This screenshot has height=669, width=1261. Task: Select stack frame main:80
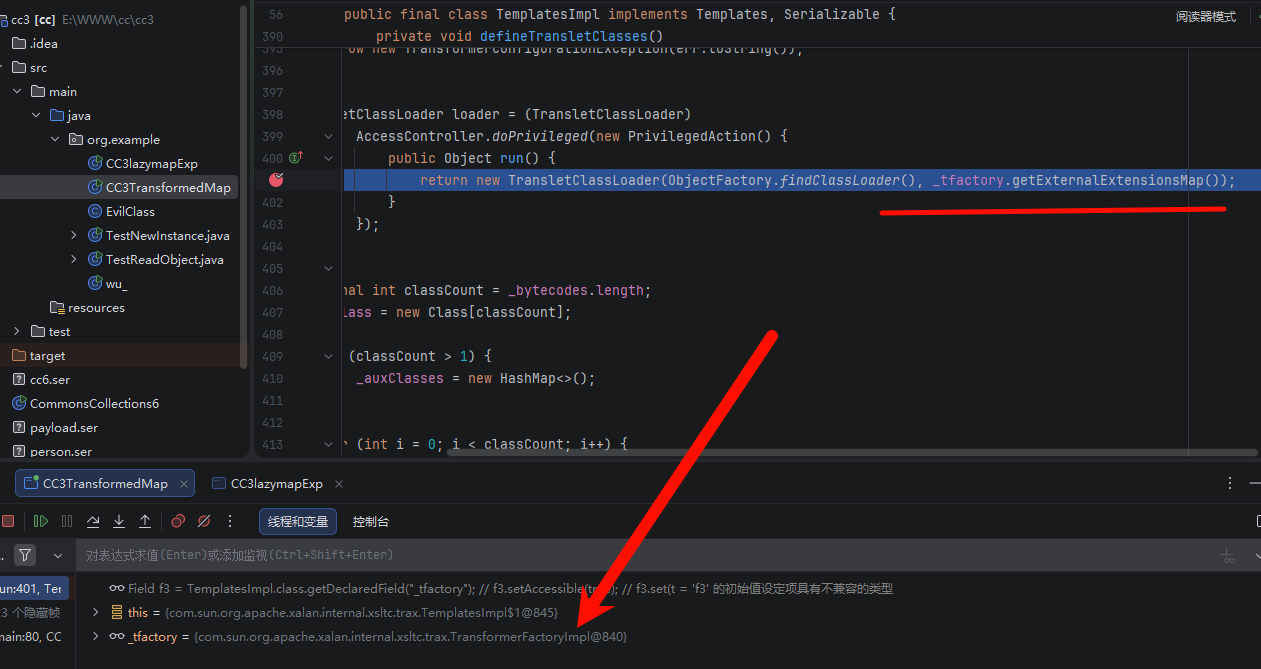32,636
